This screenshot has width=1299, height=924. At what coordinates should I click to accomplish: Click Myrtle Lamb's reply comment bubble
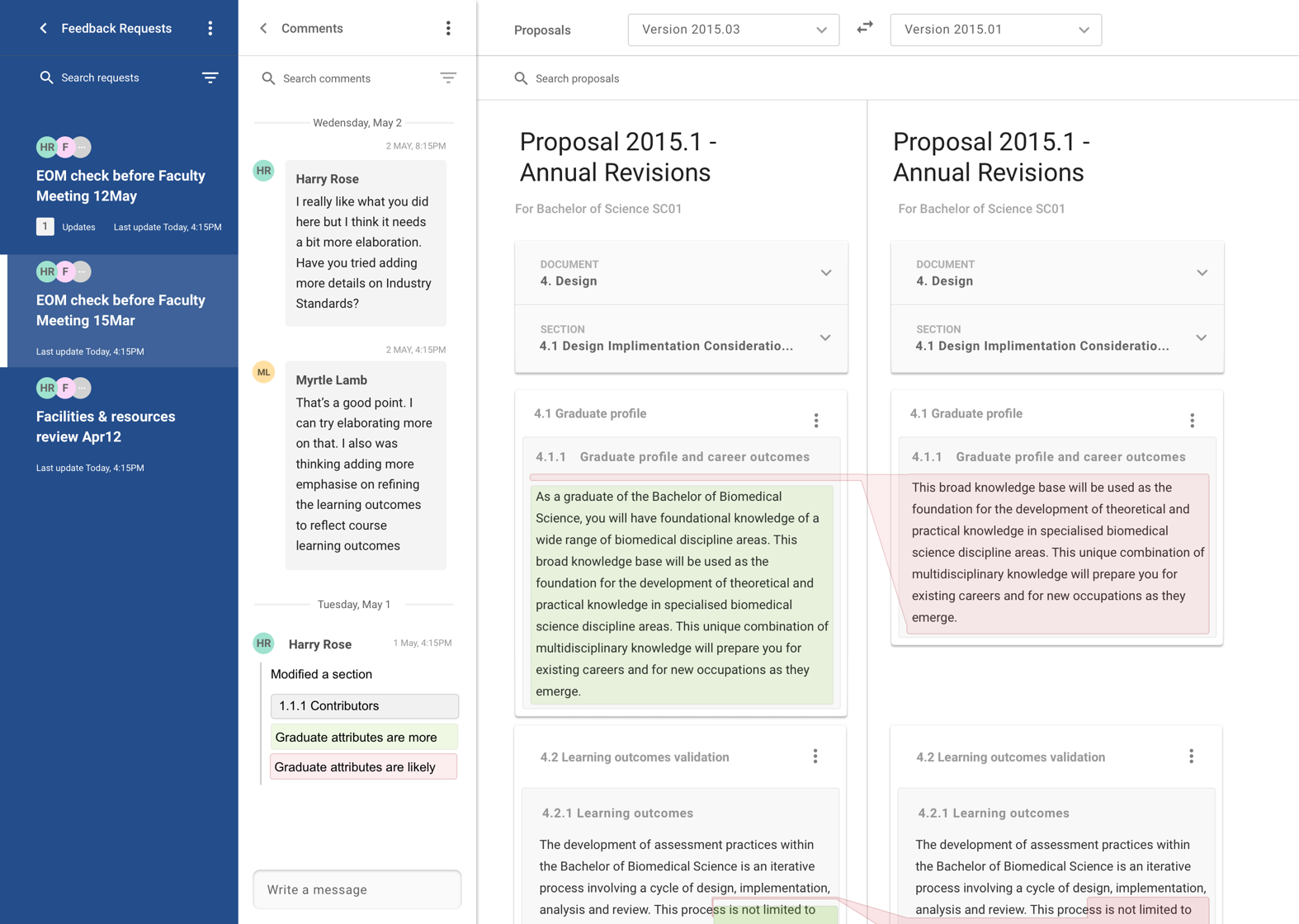click(x=366, y=465)
